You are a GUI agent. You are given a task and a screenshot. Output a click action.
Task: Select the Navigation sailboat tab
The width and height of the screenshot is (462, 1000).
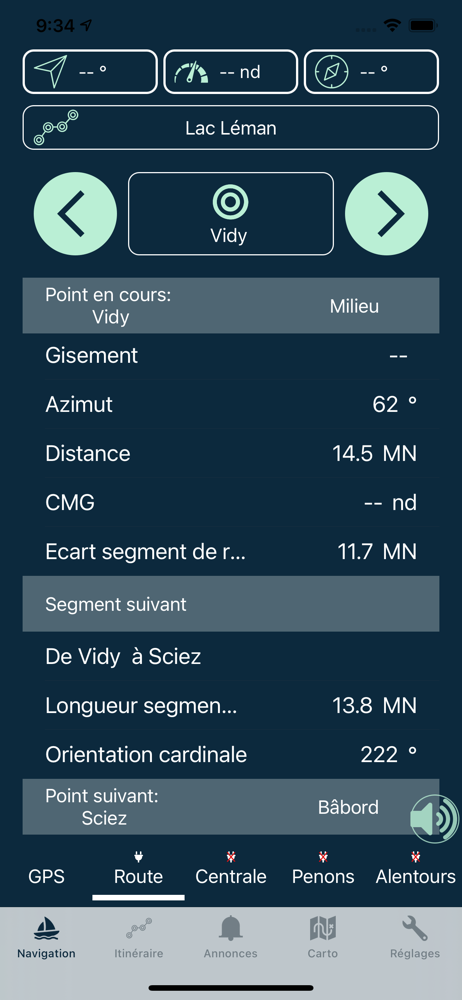[47, 938]
